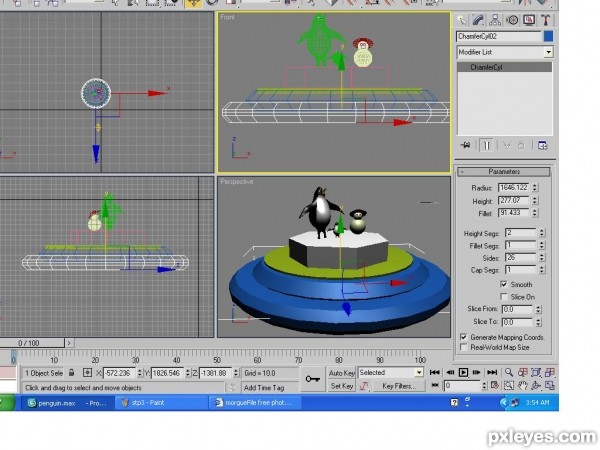Switch to stp3 - Paint taskbar window
The height and width of the screenshot is (450, 600).
click(x=162, y=403)
